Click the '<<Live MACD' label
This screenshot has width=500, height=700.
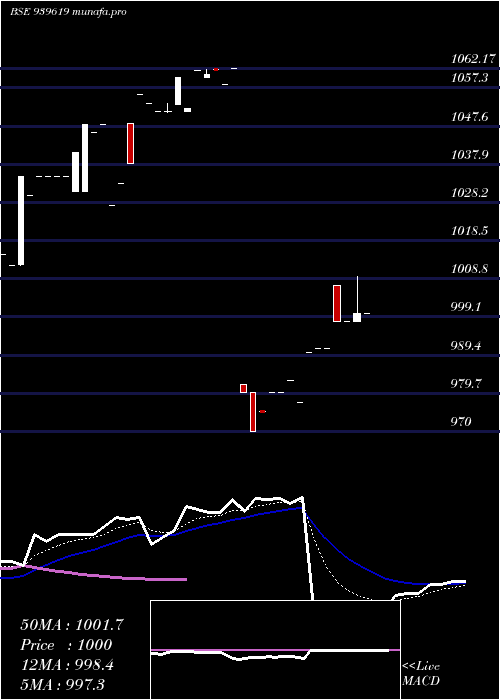(421, 673)
